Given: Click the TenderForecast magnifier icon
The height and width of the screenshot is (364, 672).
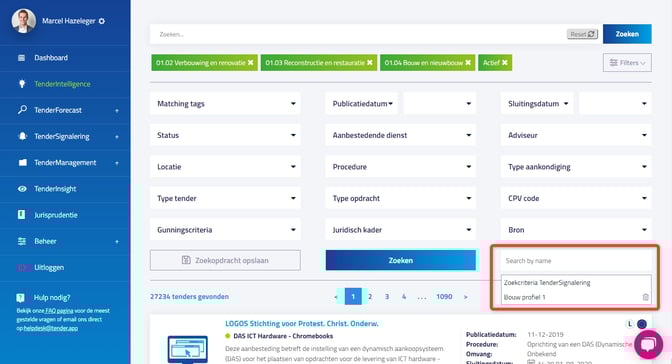Looking at the screenshot, I should [x=22, y=110].
